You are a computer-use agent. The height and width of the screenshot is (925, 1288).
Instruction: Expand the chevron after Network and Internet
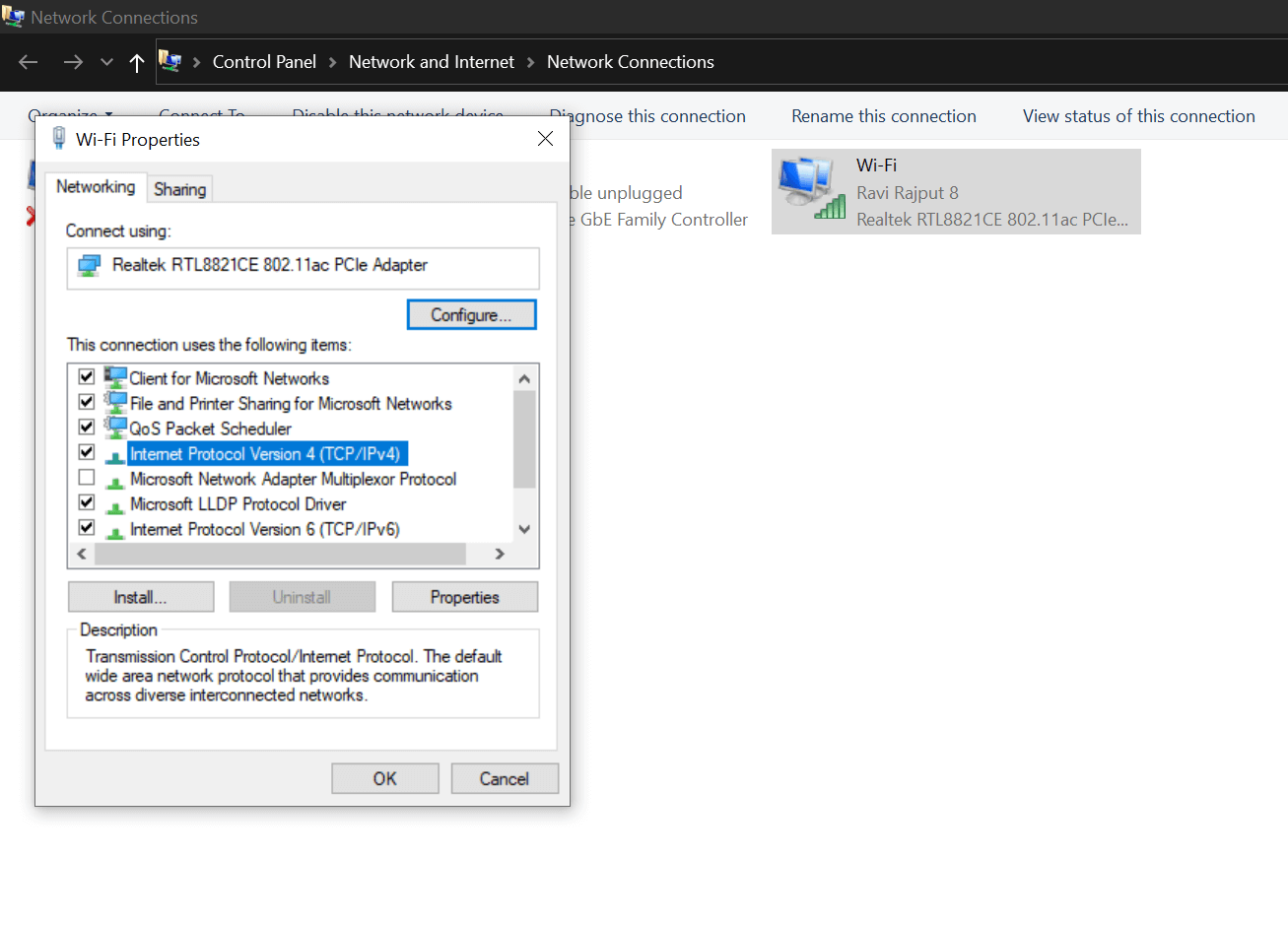531,63
